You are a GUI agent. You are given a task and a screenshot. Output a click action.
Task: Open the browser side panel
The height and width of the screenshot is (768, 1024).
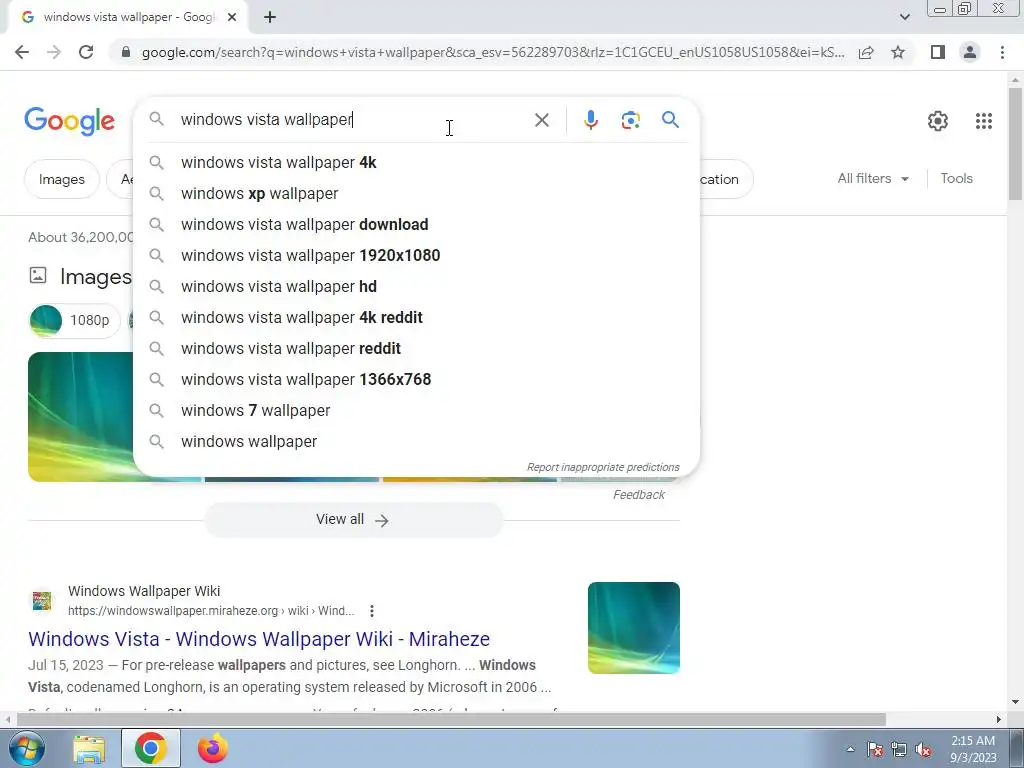click(x=938, y=52)
